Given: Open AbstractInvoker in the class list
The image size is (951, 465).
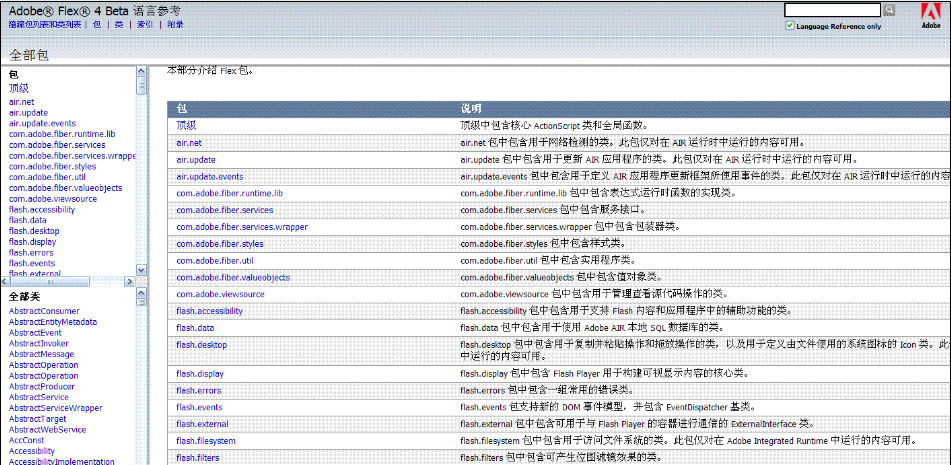Looking at the screenshot, I should (x=38, y=343).
